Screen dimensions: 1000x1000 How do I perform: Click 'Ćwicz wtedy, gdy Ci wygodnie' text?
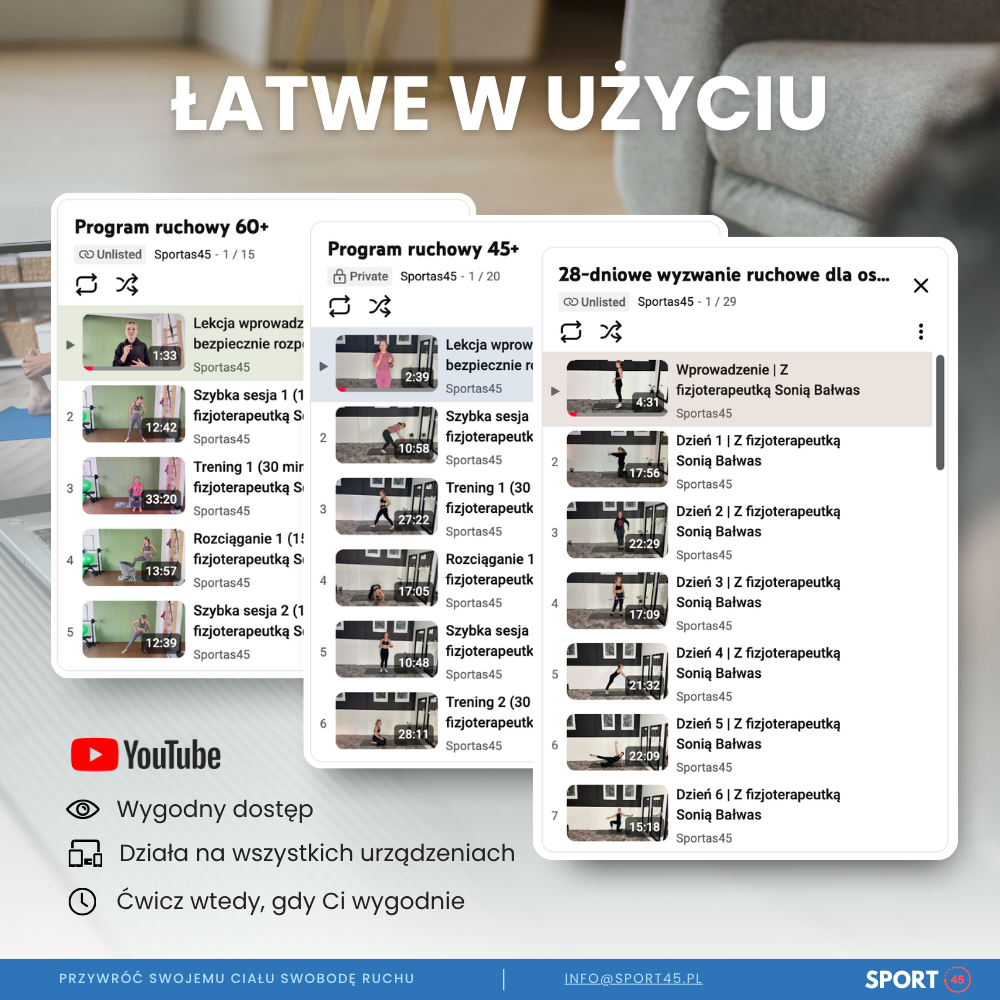click(290, 902)
